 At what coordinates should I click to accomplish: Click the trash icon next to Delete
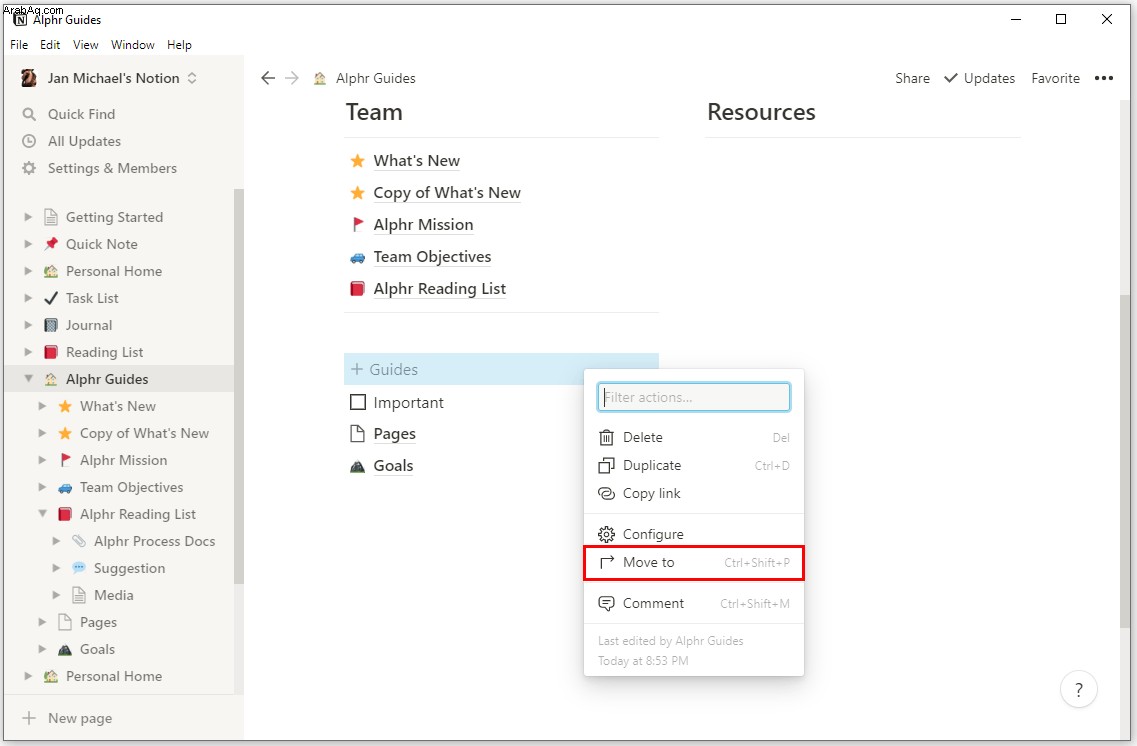(606, 437)
